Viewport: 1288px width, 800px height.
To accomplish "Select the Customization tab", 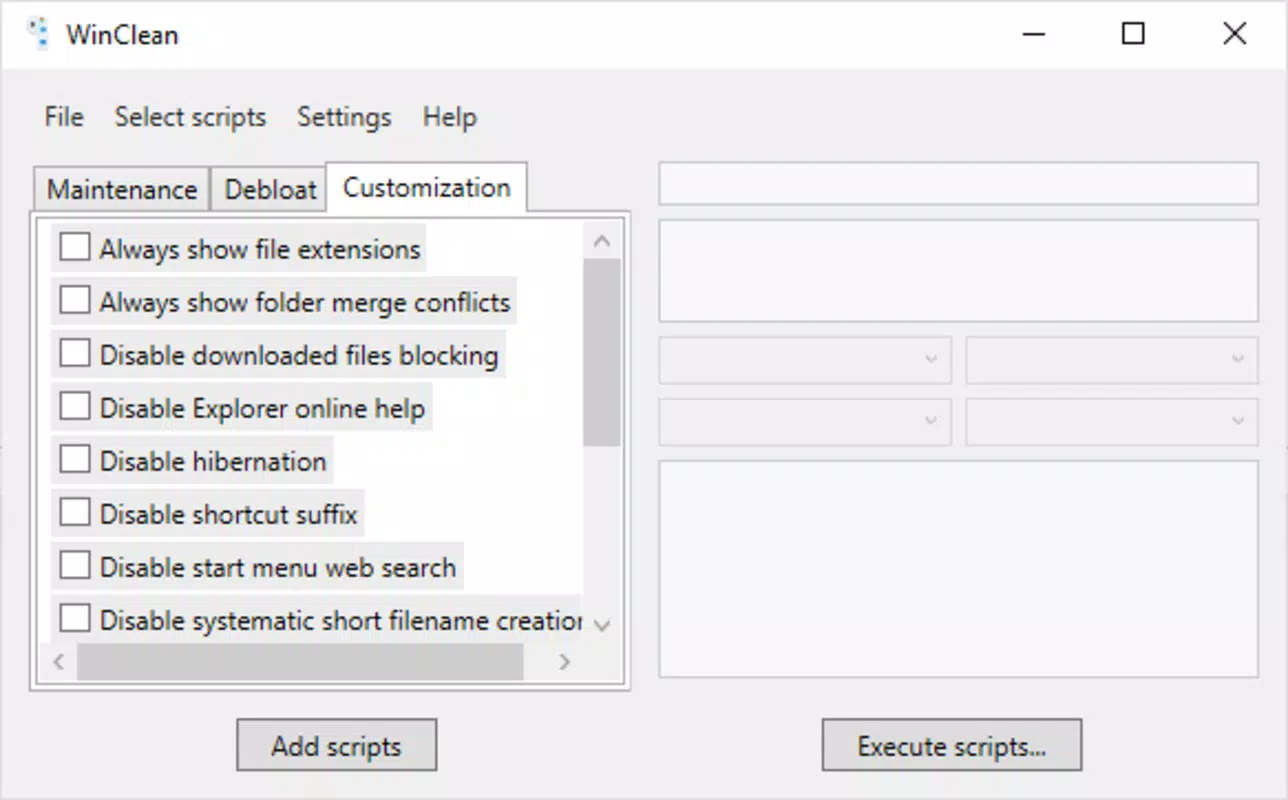I will [x=427, y=187].
